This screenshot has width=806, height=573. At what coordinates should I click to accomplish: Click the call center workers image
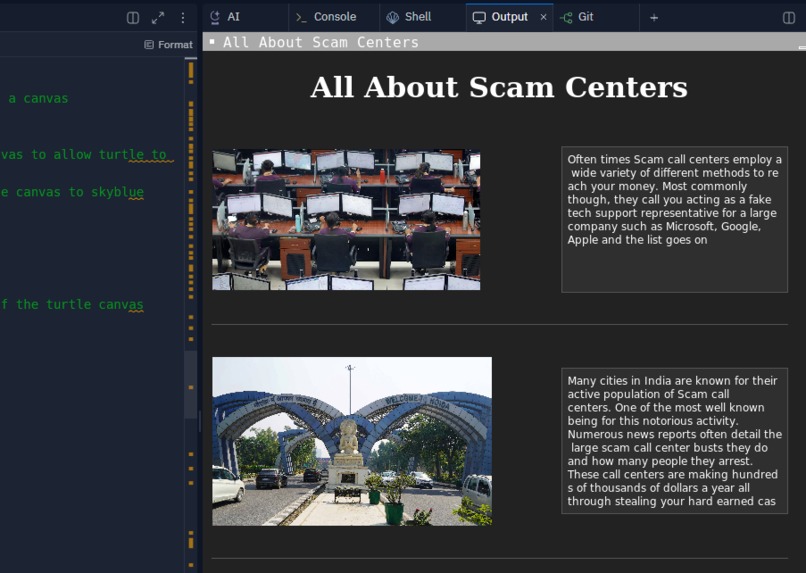click(x=346, y=219)
